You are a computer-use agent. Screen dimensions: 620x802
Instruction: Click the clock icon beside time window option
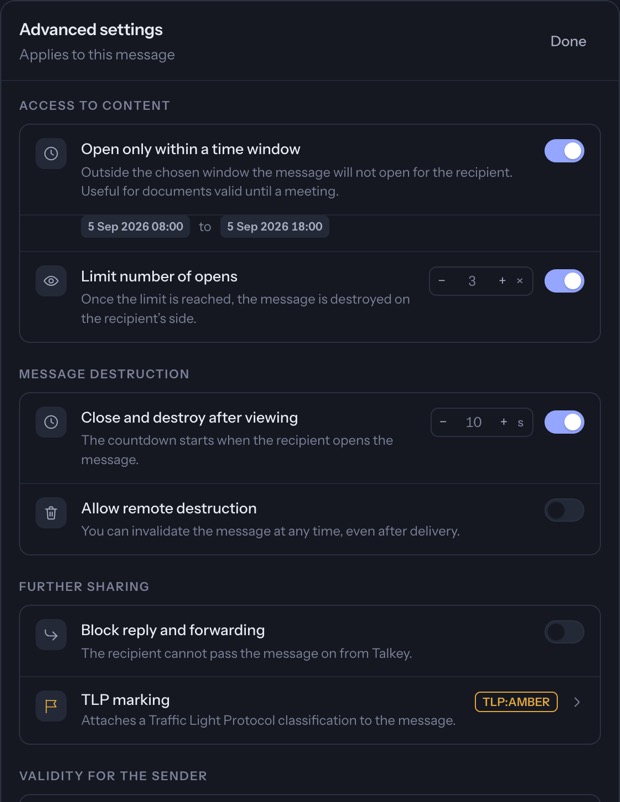[51, 153]
